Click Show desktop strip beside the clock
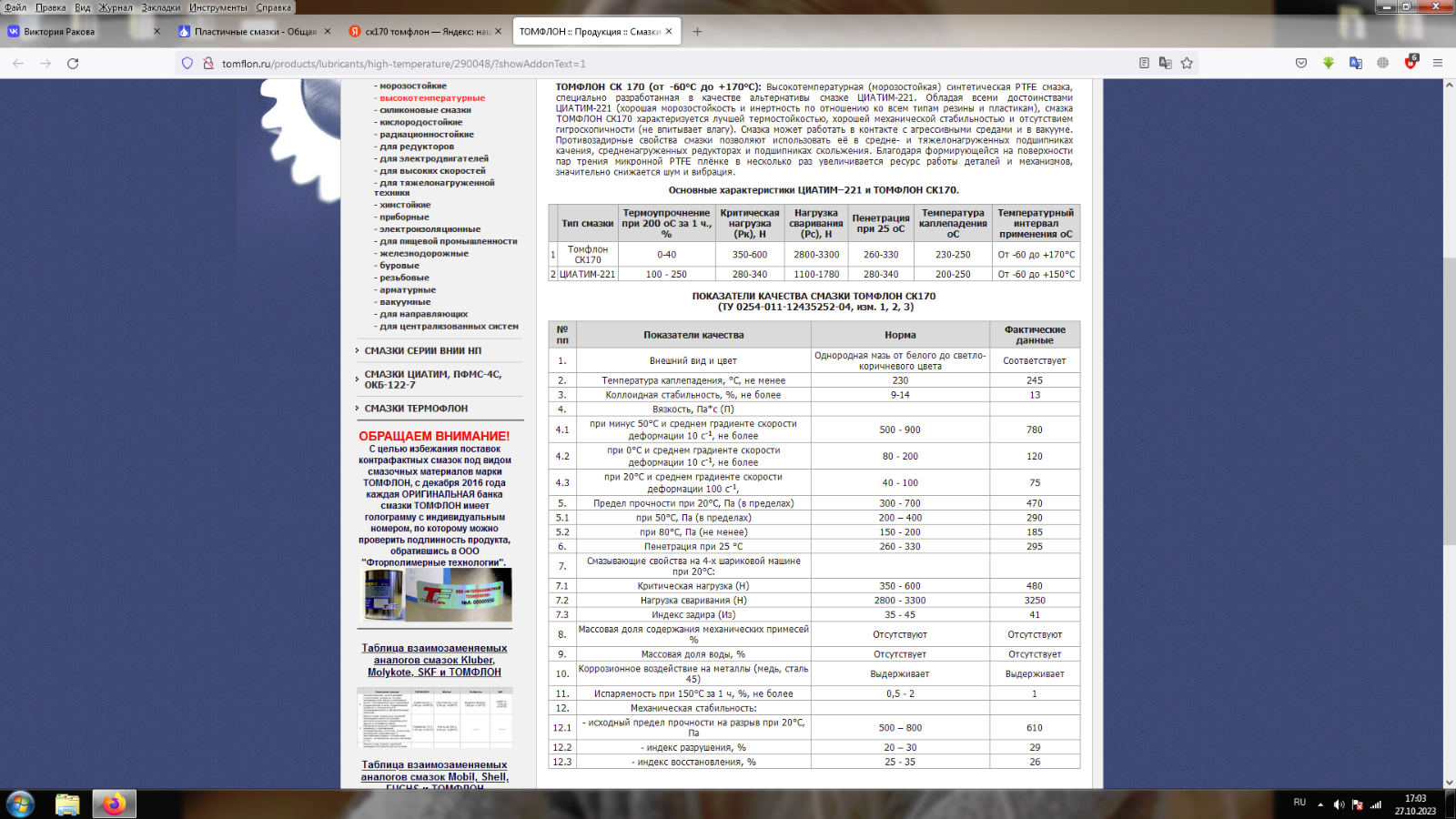The width and height of the screenshot is (1456, 819). pos(1451,804)
